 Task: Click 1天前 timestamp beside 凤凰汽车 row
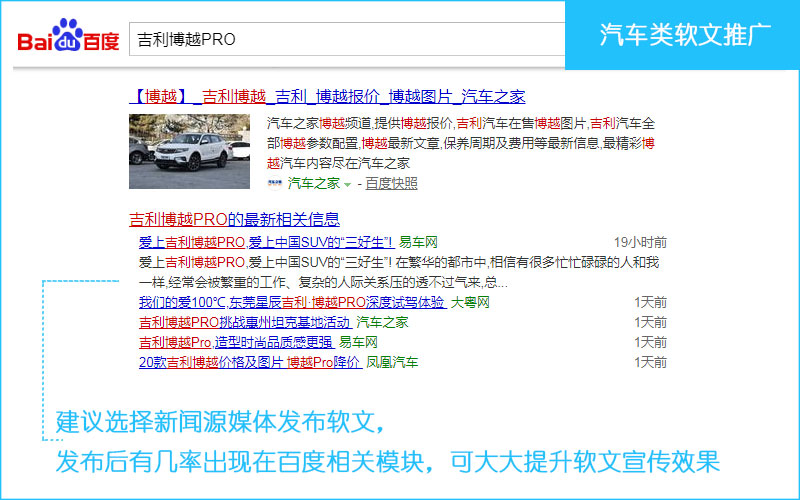click(651, 363)
